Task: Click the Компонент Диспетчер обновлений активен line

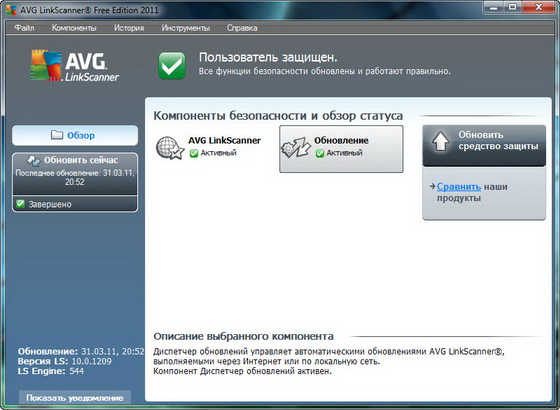Action: tap(242, 371)
